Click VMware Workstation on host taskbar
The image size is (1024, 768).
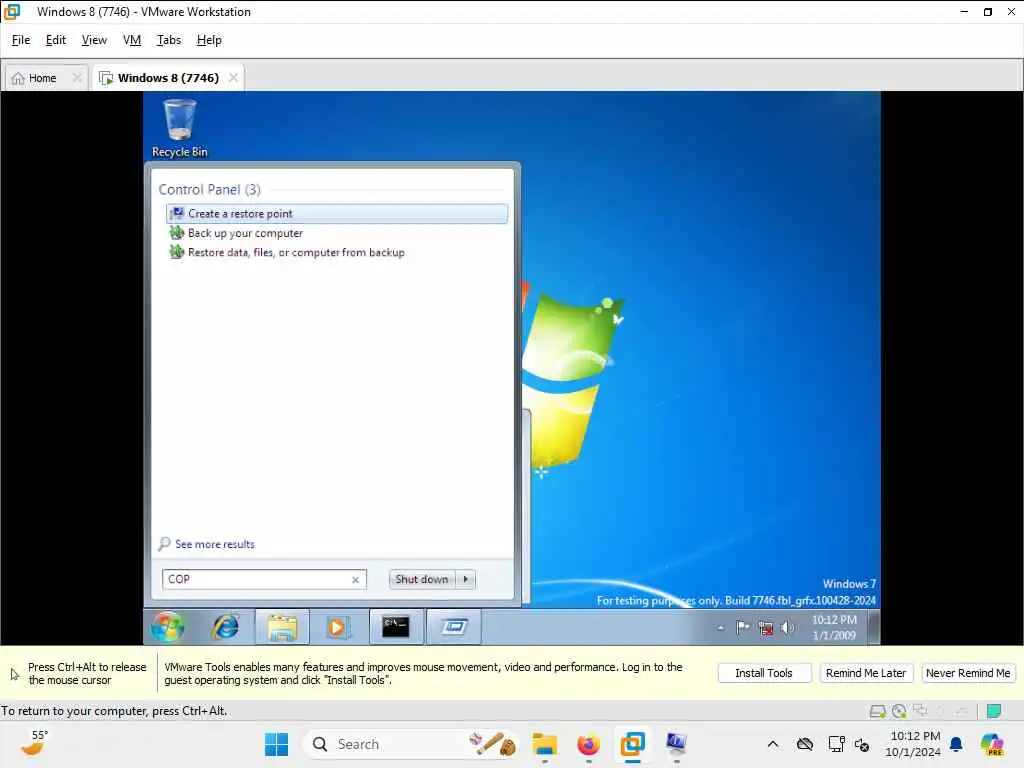pyautogui.click(x=632, y=744)
